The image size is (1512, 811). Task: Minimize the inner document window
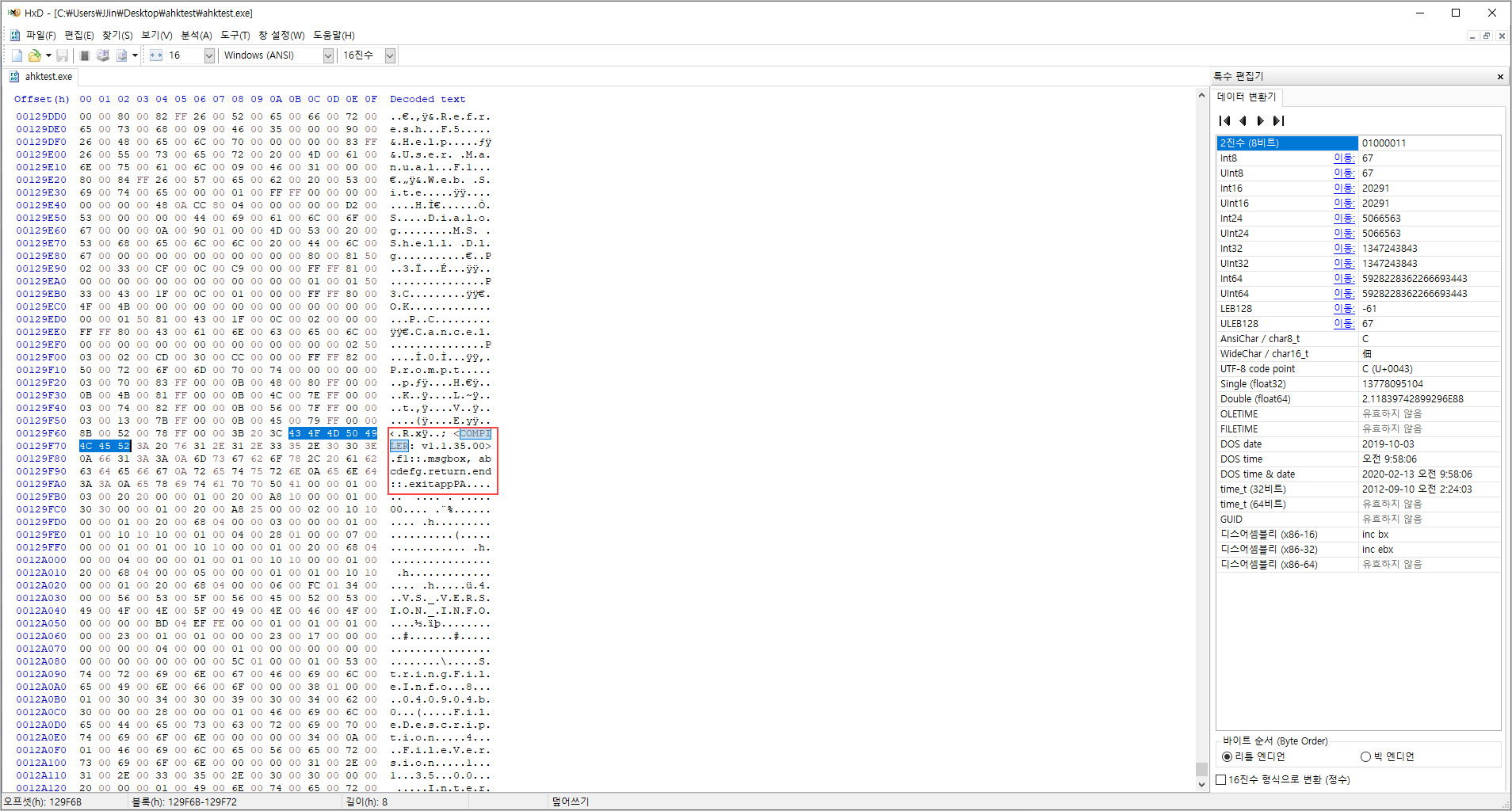(1472, 36)
